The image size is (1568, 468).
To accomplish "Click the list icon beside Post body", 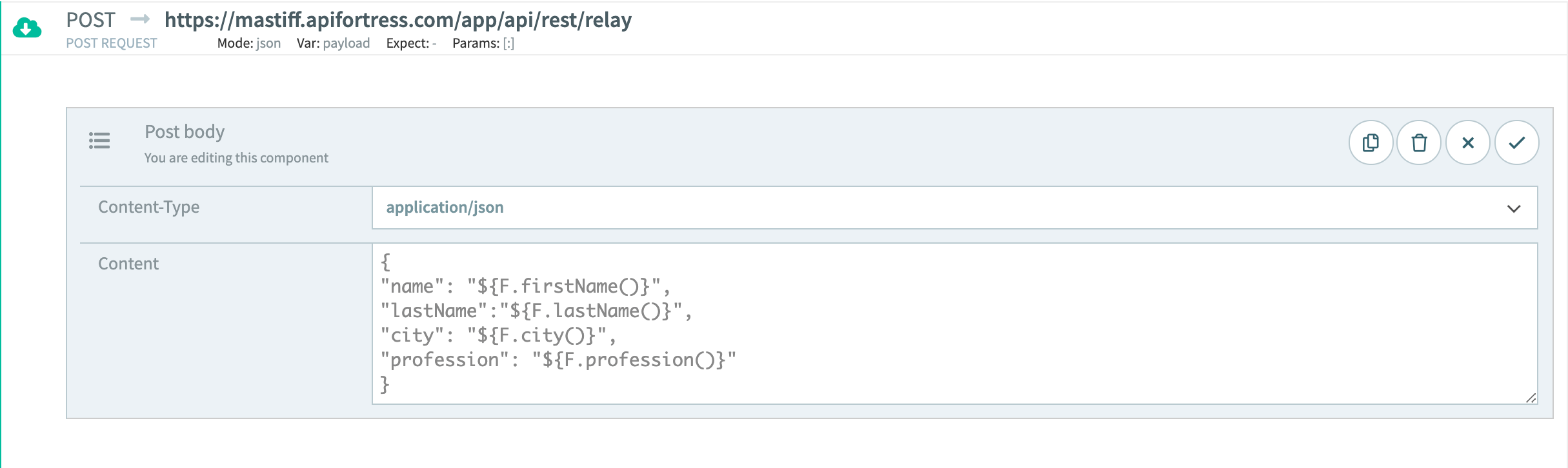I will click(100, 141).
